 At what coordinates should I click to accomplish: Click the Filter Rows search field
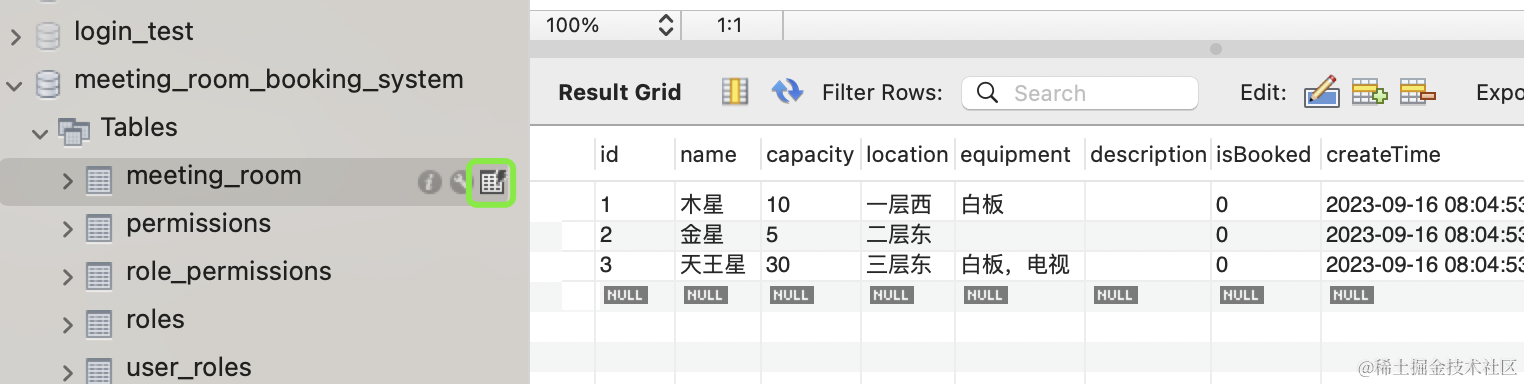pos(1080,93)
